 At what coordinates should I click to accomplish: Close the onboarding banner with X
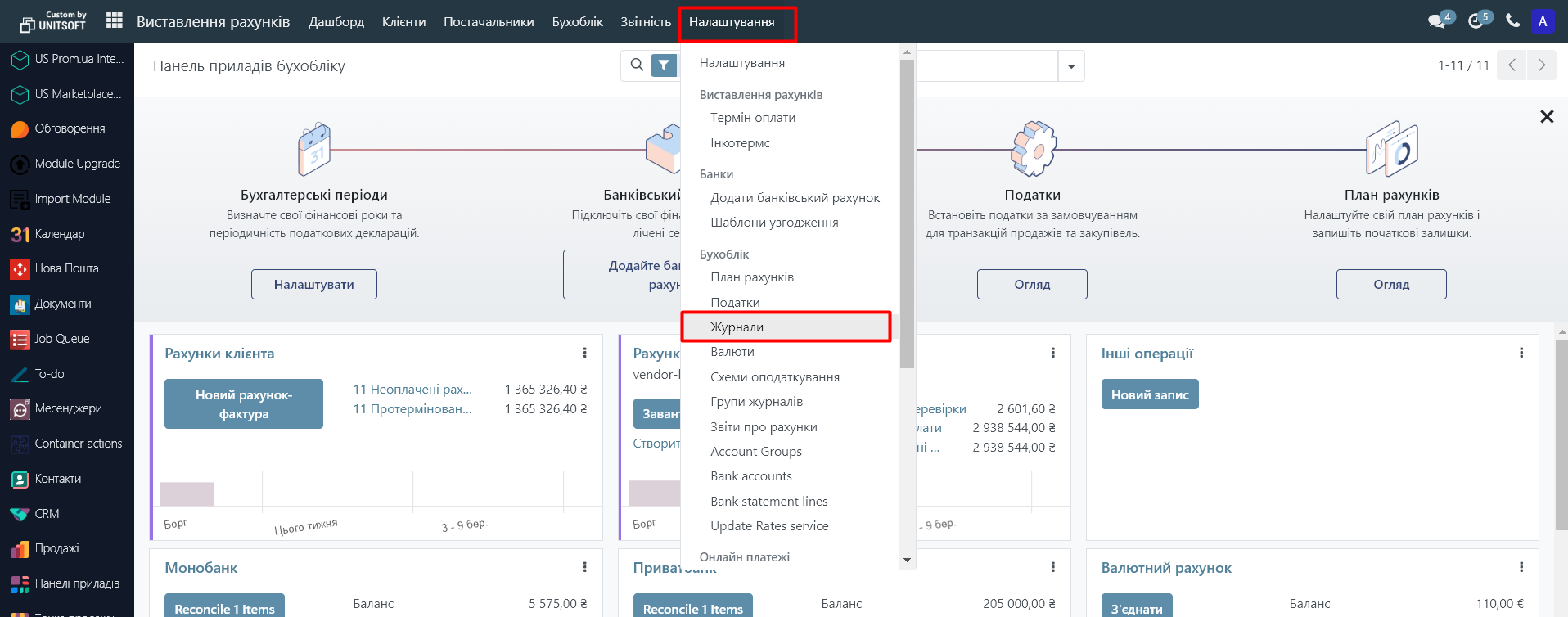coord(1546,117)
